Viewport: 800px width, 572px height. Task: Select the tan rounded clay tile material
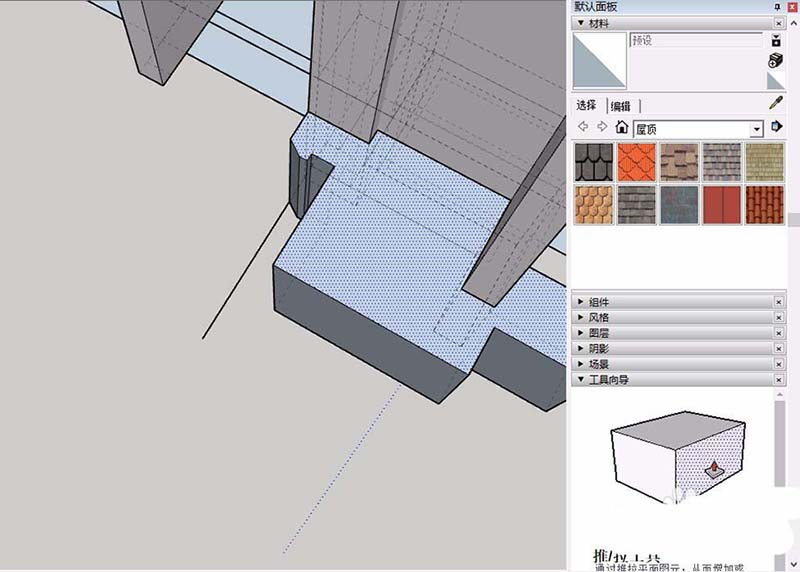tap(593, 205)
